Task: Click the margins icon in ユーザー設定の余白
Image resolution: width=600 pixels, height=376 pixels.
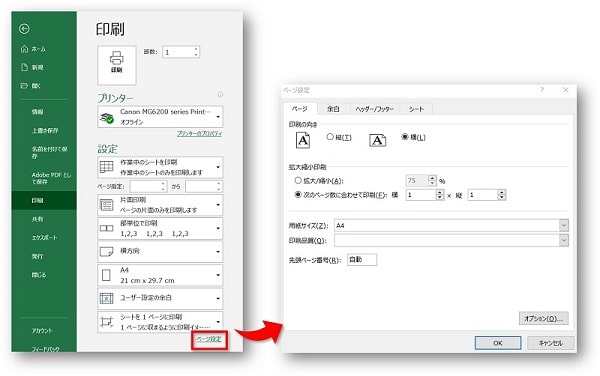Action: pyautogui.click(x=106, y=298)
